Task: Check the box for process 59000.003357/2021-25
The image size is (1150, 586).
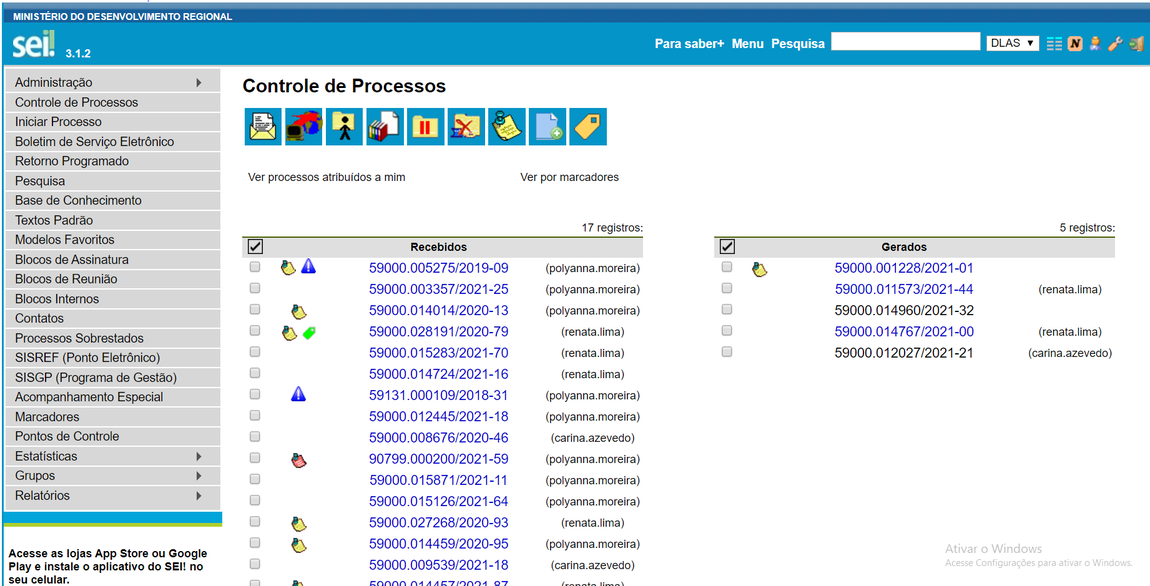Action: [x=255, y=289]
